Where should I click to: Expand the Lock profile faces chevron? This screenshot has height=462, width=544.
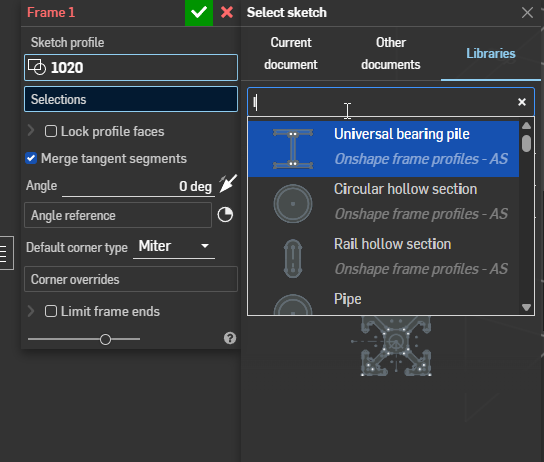point(31,131)
